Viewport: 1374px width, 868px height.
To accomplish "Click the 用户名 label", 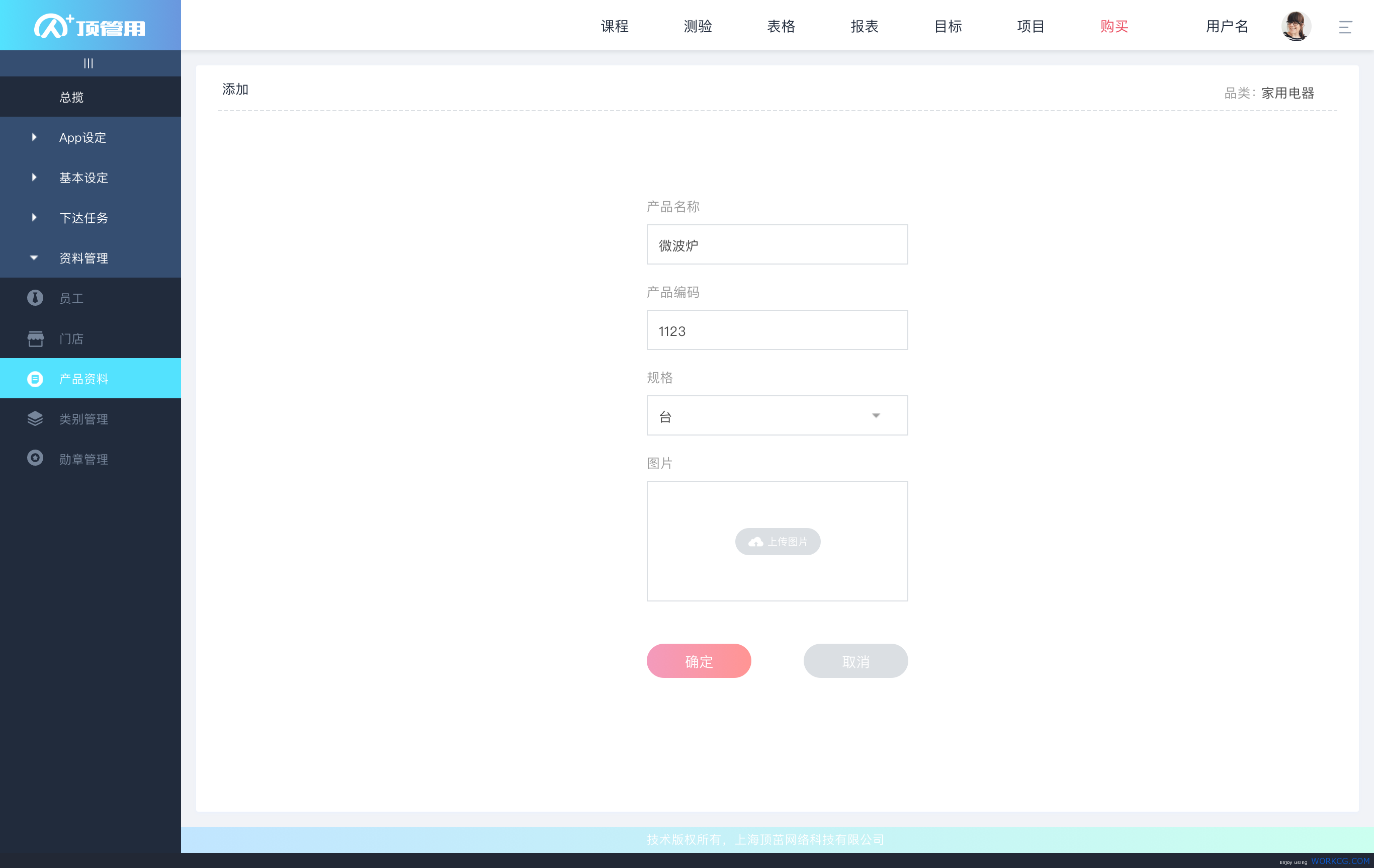I will pos(1227,26).
